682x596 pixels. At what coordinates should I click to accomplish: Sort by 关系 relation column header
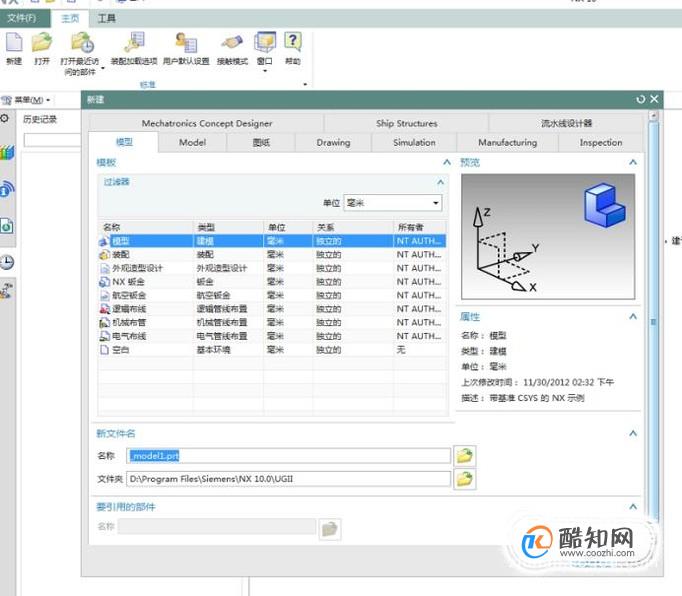tap(353, 227)
